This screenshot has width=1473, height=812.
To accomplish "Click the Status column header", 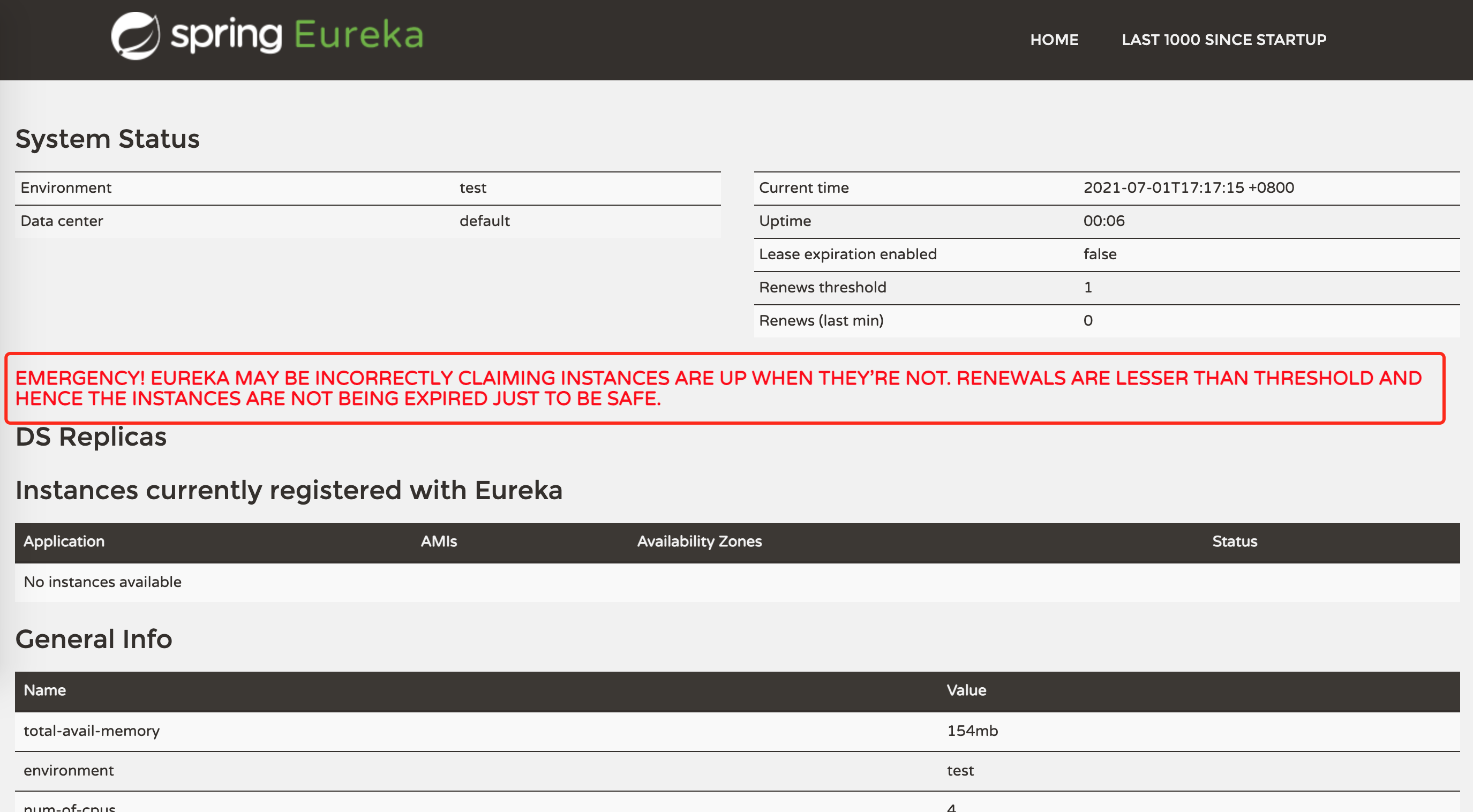I will click(1235, 542).
